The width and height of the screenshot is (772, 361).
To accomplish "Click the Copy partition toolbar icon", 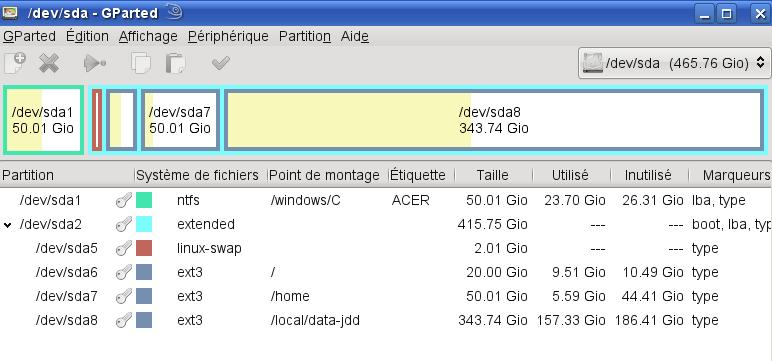I will tap(141, 63).
